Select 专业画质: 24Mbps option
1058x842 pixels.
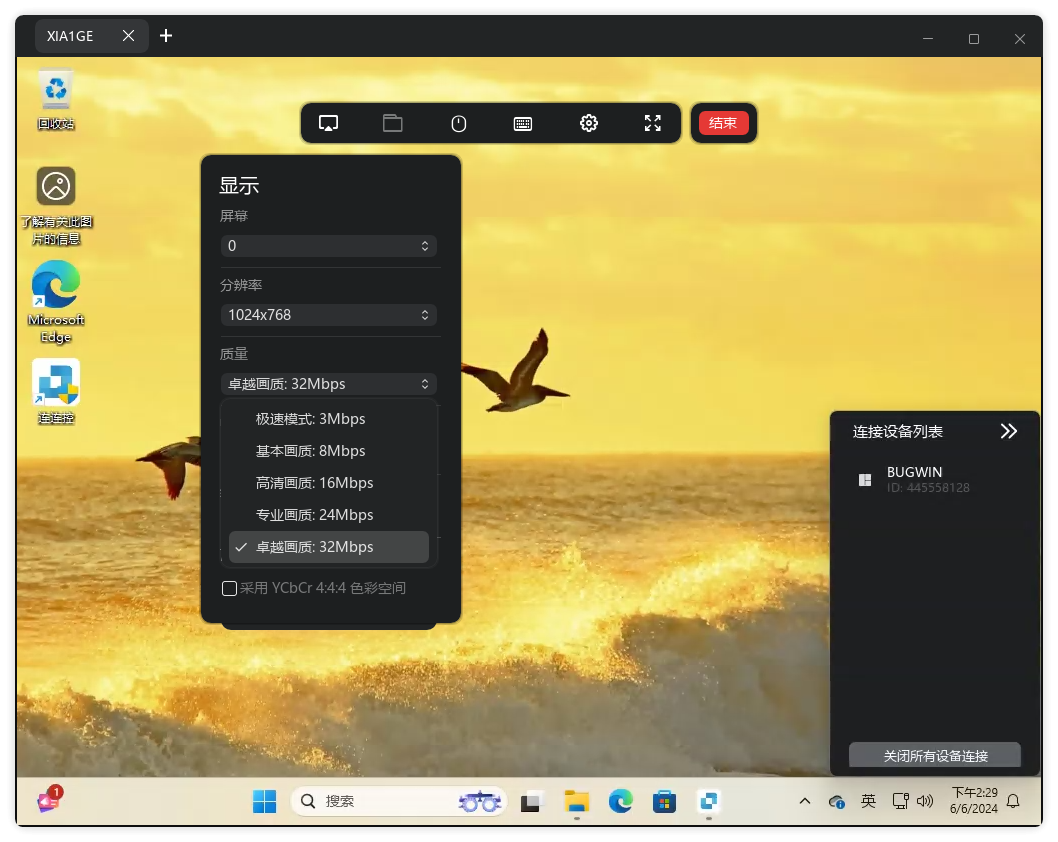point(329,515)
